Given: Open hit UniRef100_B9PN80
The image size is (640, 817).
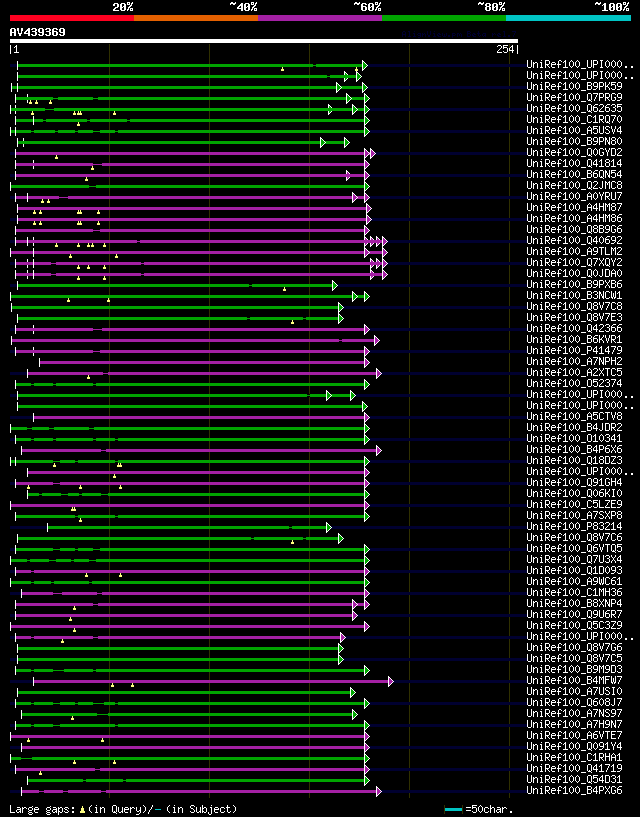Looking at the screenshot, I should click(574, 141).
